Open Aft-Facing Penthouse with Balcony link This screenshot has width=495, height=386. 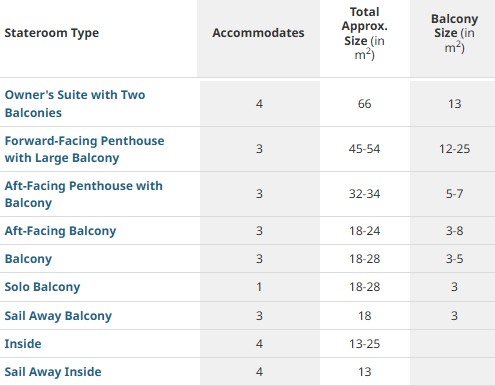click(84, 194)
